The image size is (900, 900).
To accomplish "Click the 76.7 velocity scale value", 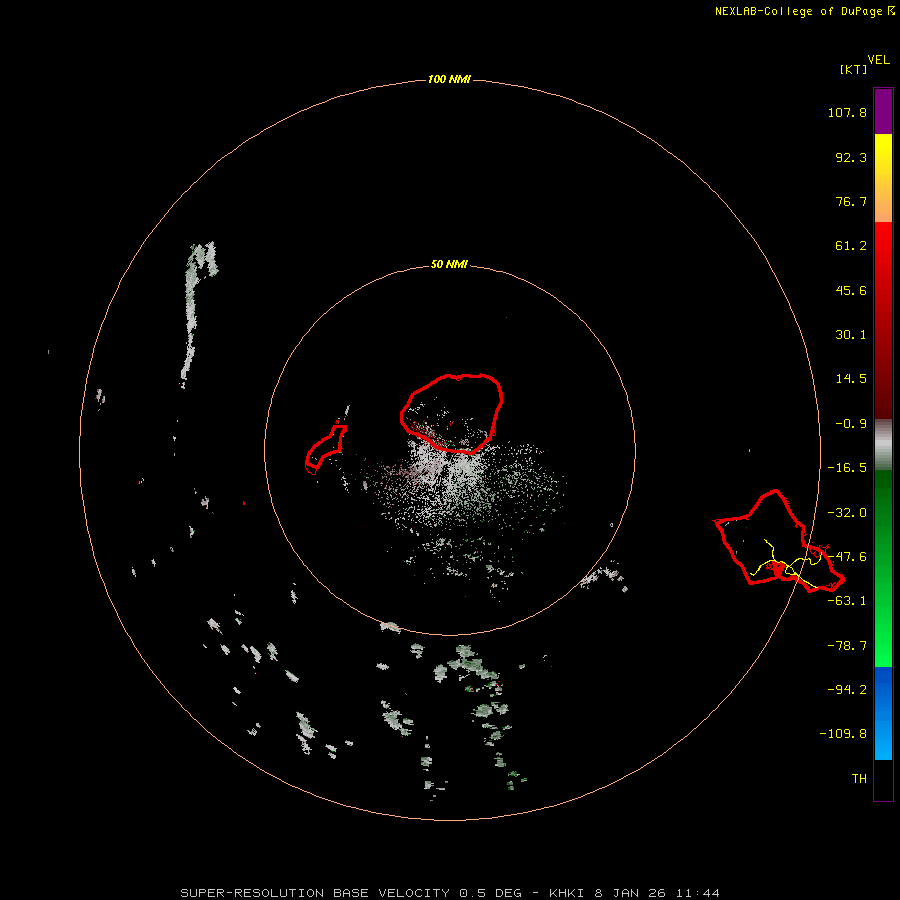I will point(851,201).
